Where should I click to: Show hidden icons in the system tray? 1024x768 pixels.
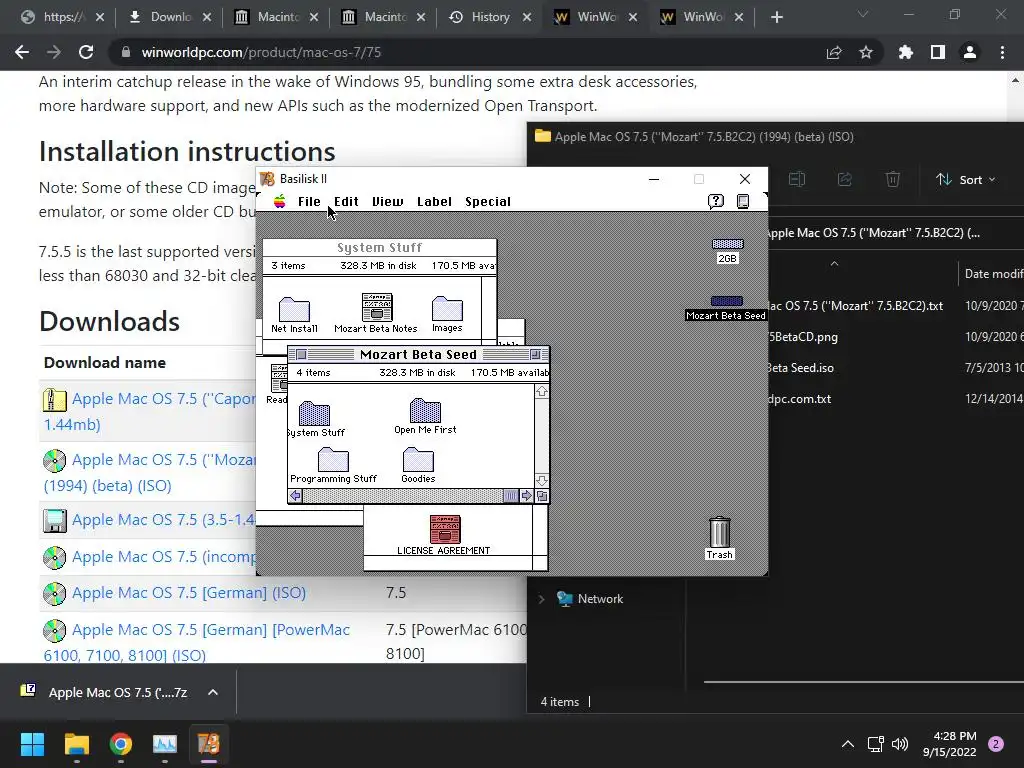click(x=848, y=744)
